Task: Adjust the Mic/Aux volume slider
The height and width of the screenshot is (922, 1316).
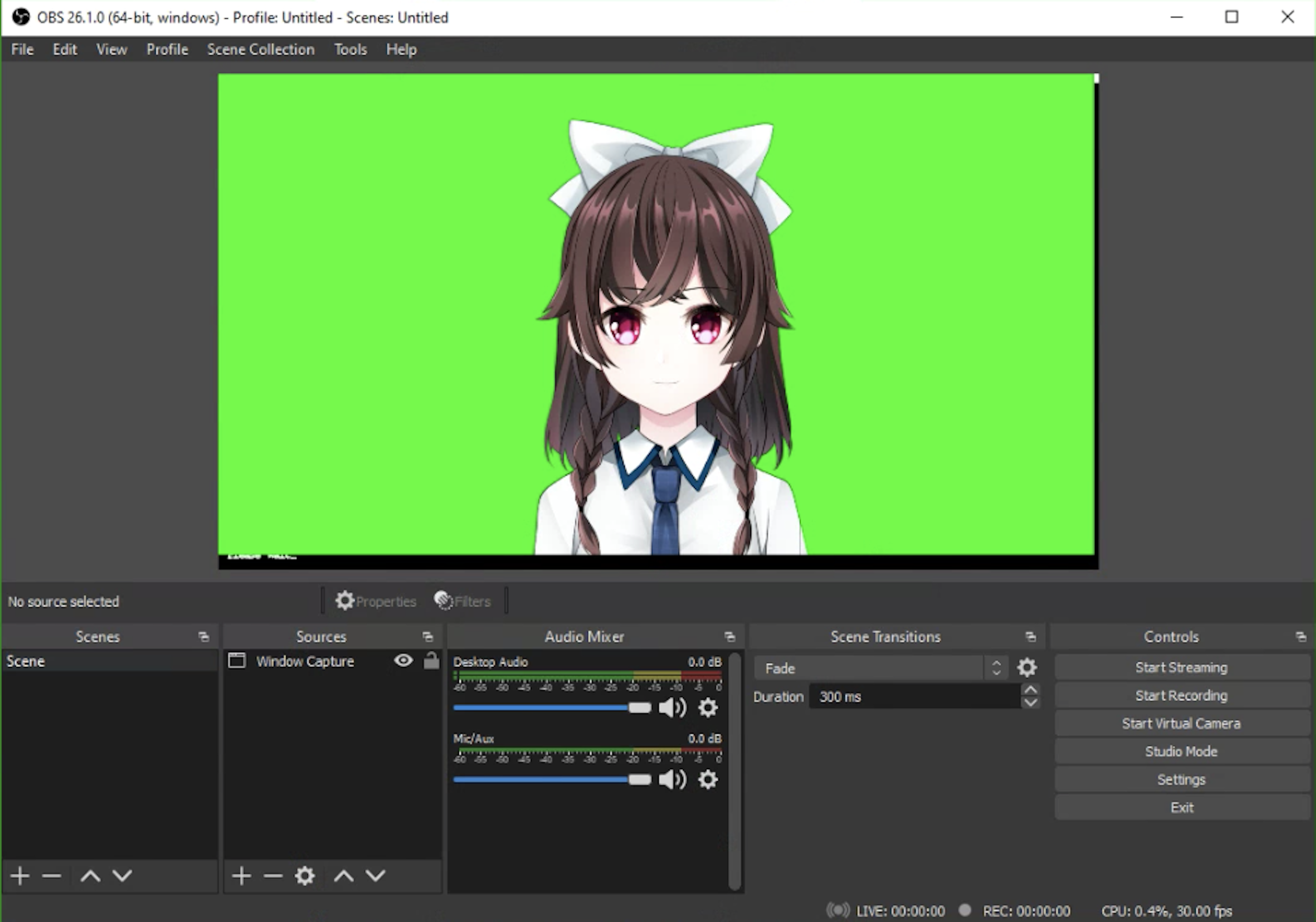Action: 639,780
